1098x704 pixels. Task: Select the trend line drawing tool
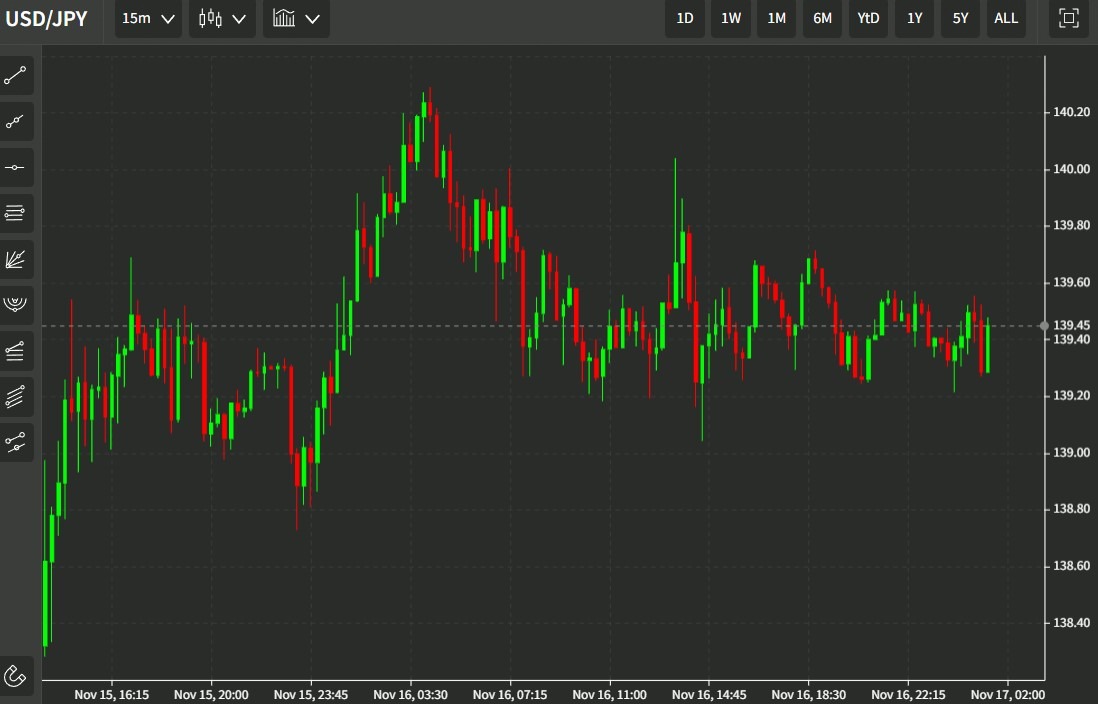coord(15,76)
